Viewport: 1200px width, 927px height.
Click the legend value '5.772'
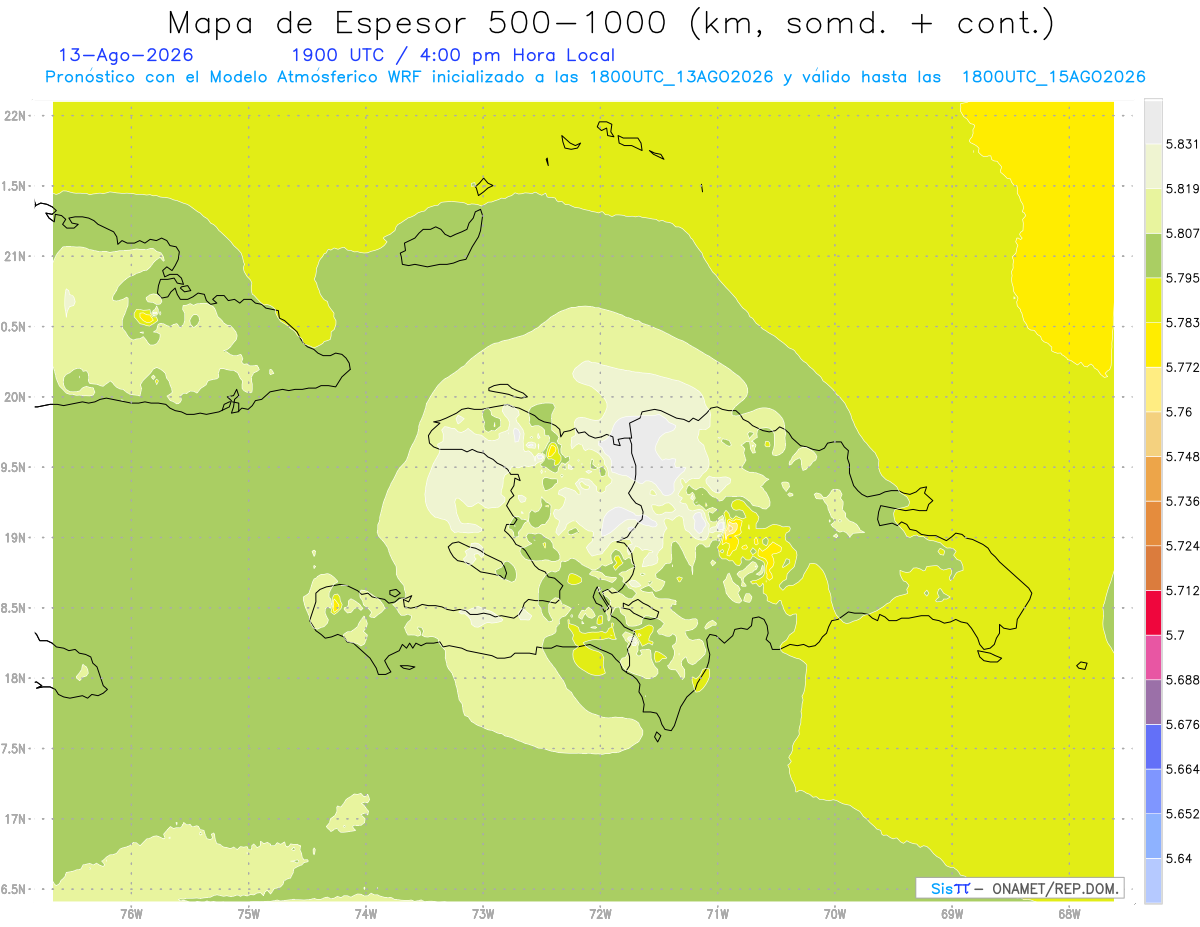pyautogui.click(x=1182, y=367)
